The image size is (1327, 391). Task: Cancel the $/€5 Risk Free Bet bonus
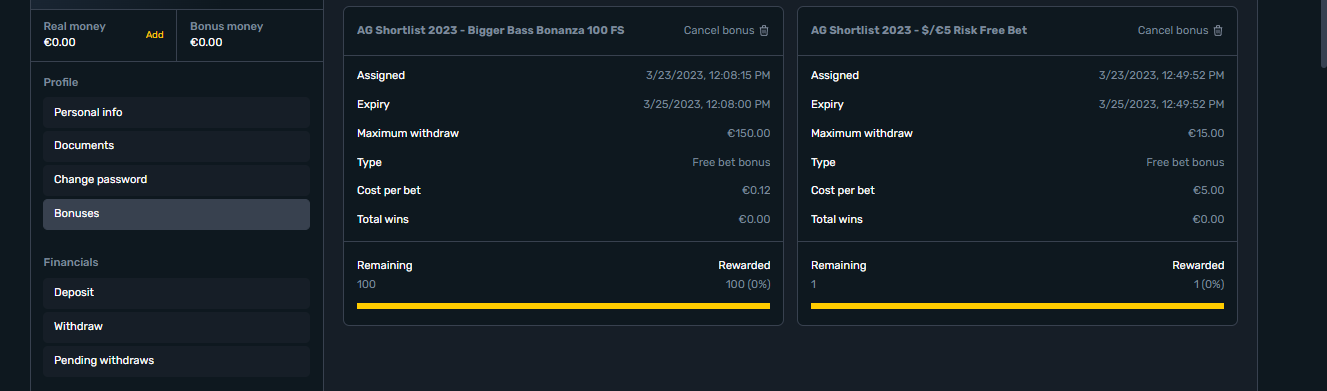click(x=1180, y=30)
